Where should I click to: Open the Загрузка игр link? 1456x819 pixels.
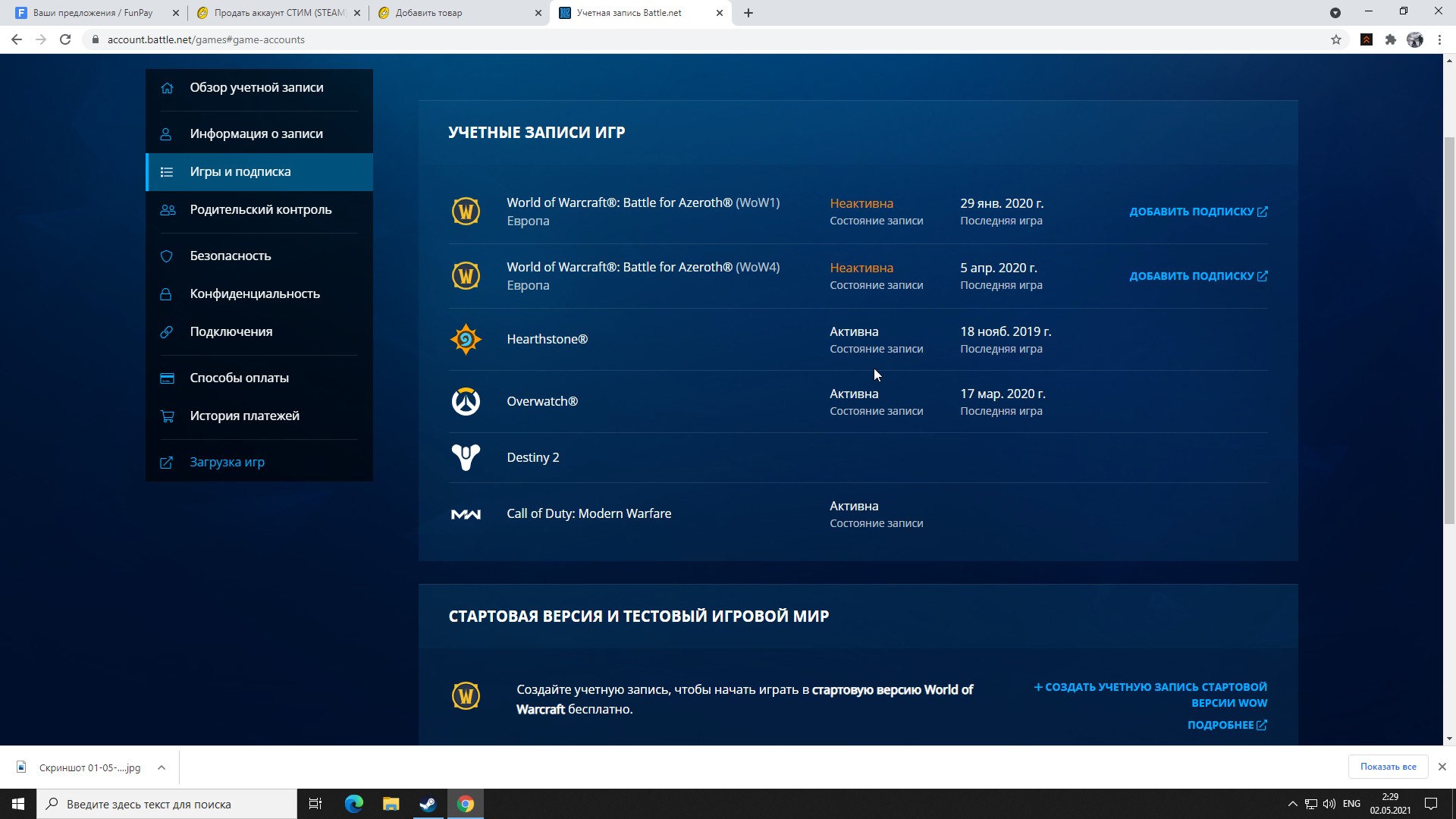coord(259,463)
